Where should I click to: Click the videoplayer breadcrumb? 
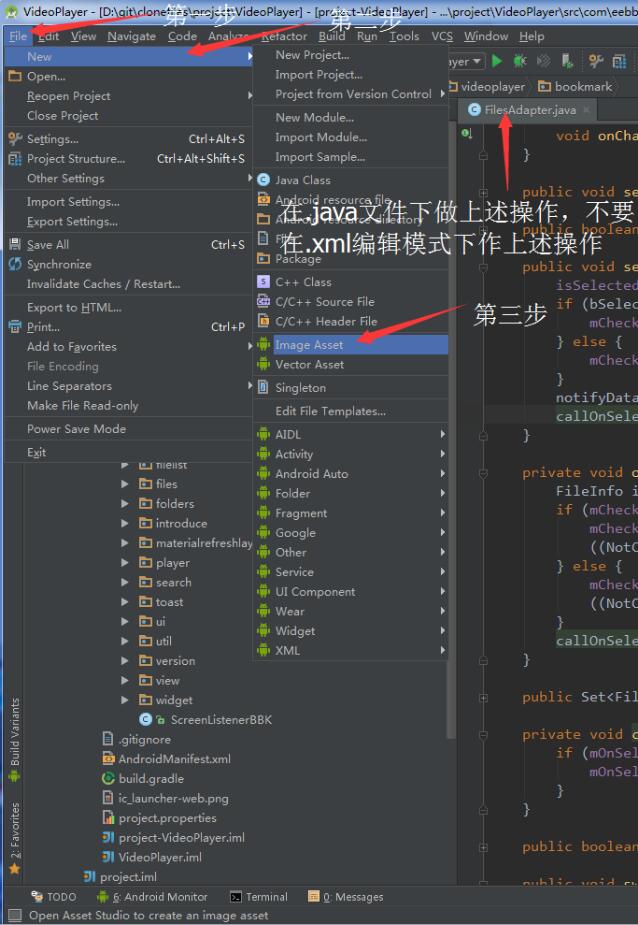click(x=486, y=87)
